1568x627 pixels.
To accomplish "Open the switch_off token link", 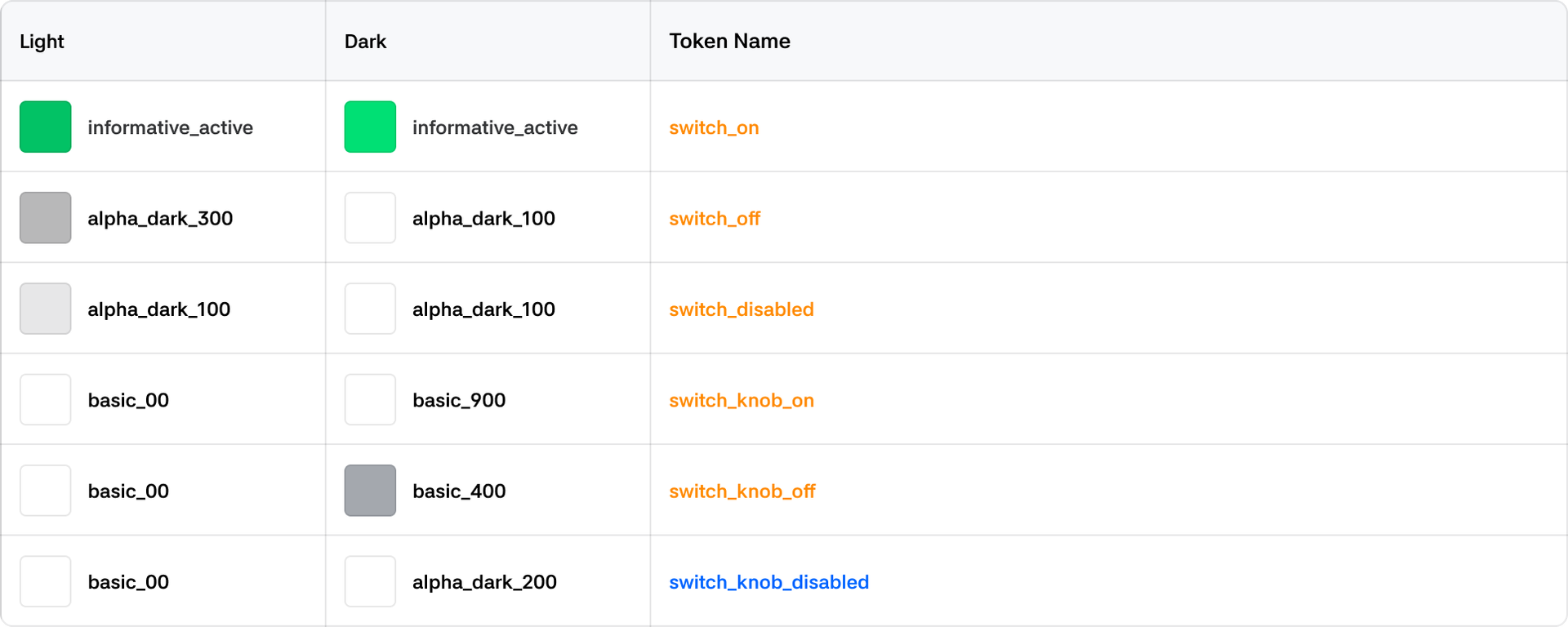I will [x=715, y=219].
